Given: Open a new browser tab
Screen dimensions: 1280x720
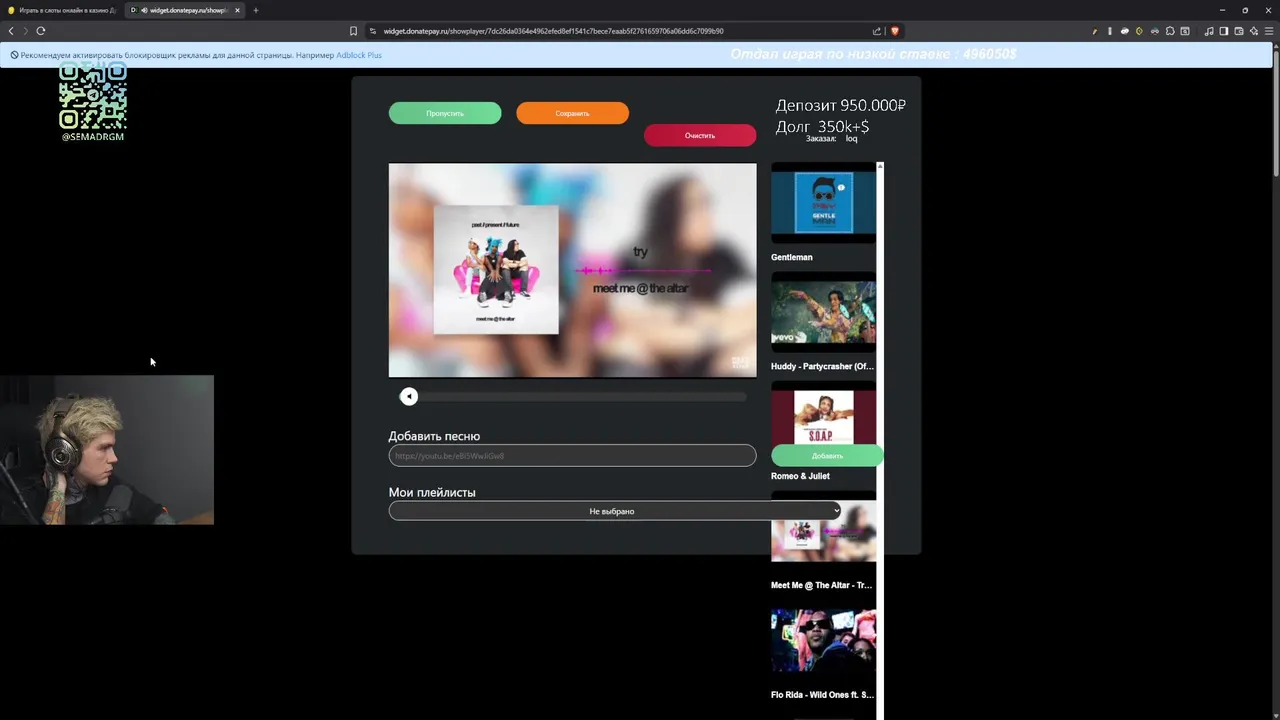Looking at the screenshot, I should (x=255, y=10).
